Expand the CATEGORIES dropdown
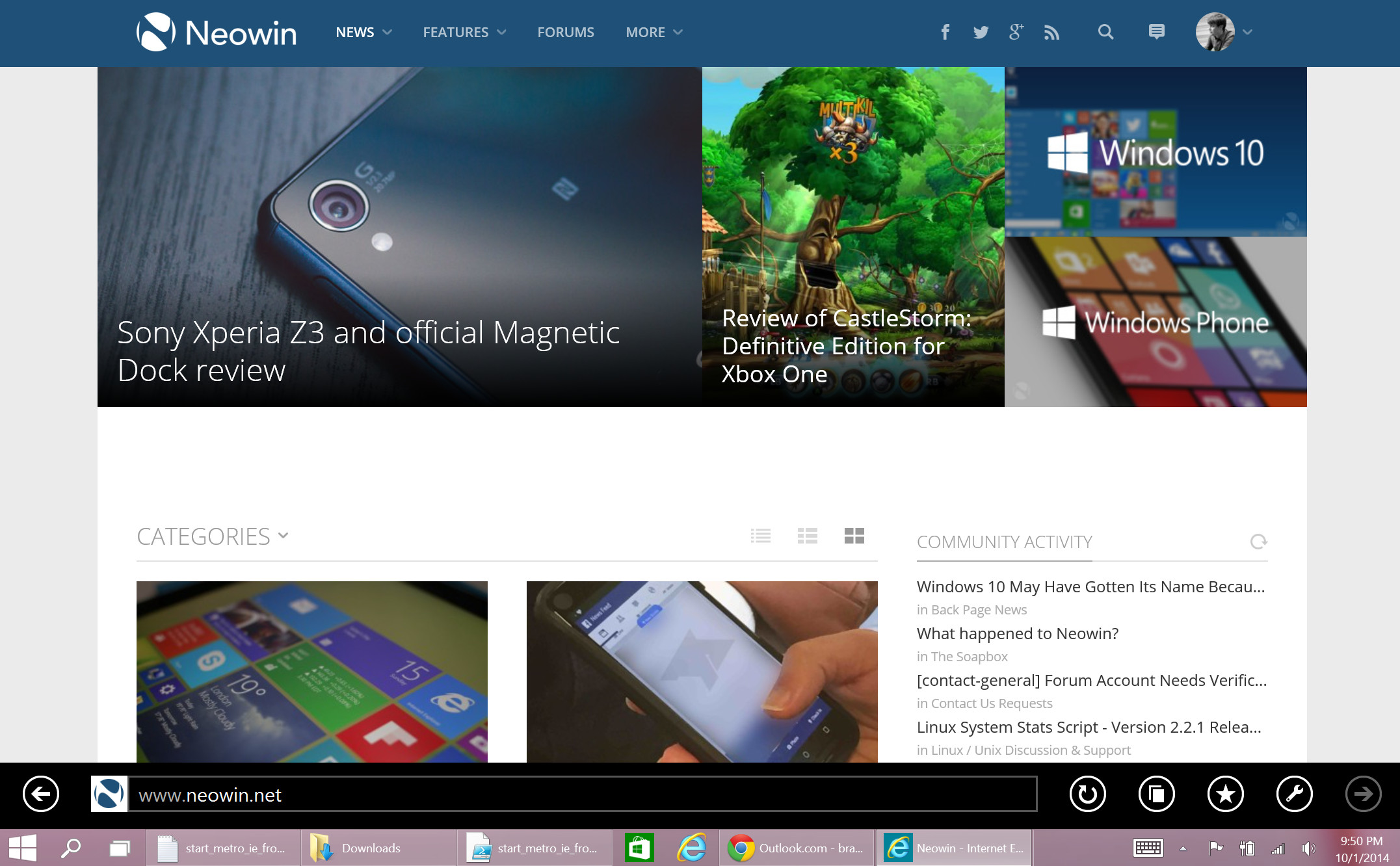The width and height of the screenshot is (1400, 866). click(212, 536)
